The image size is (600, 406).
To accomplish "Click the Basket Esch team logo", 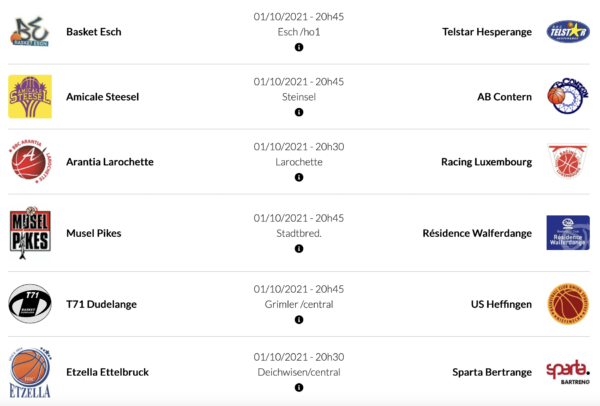I will pos(30,31).
